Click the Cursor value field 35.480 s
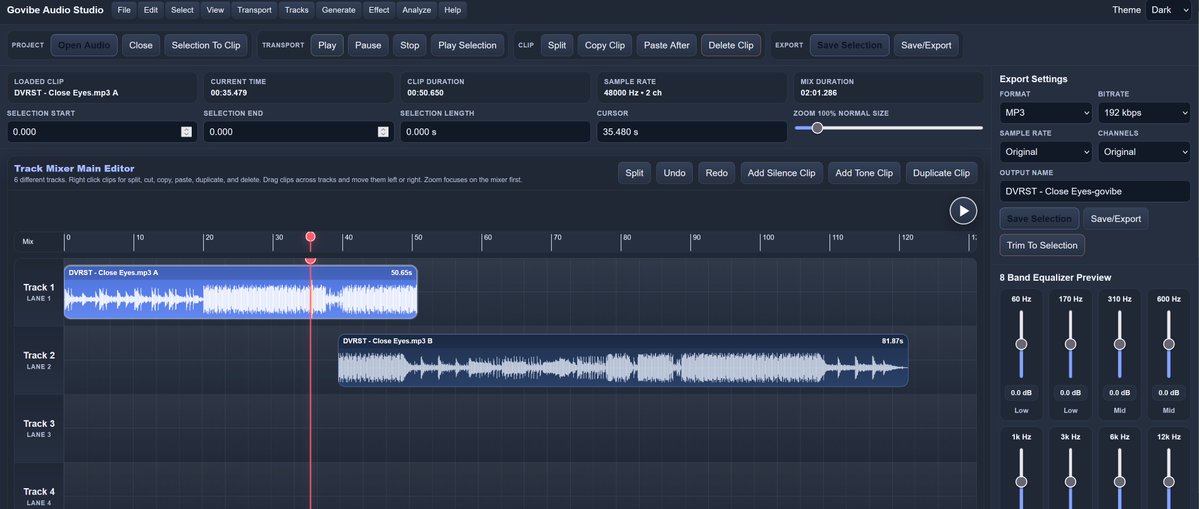1199x509 pixels. click(x=691, y=132)
